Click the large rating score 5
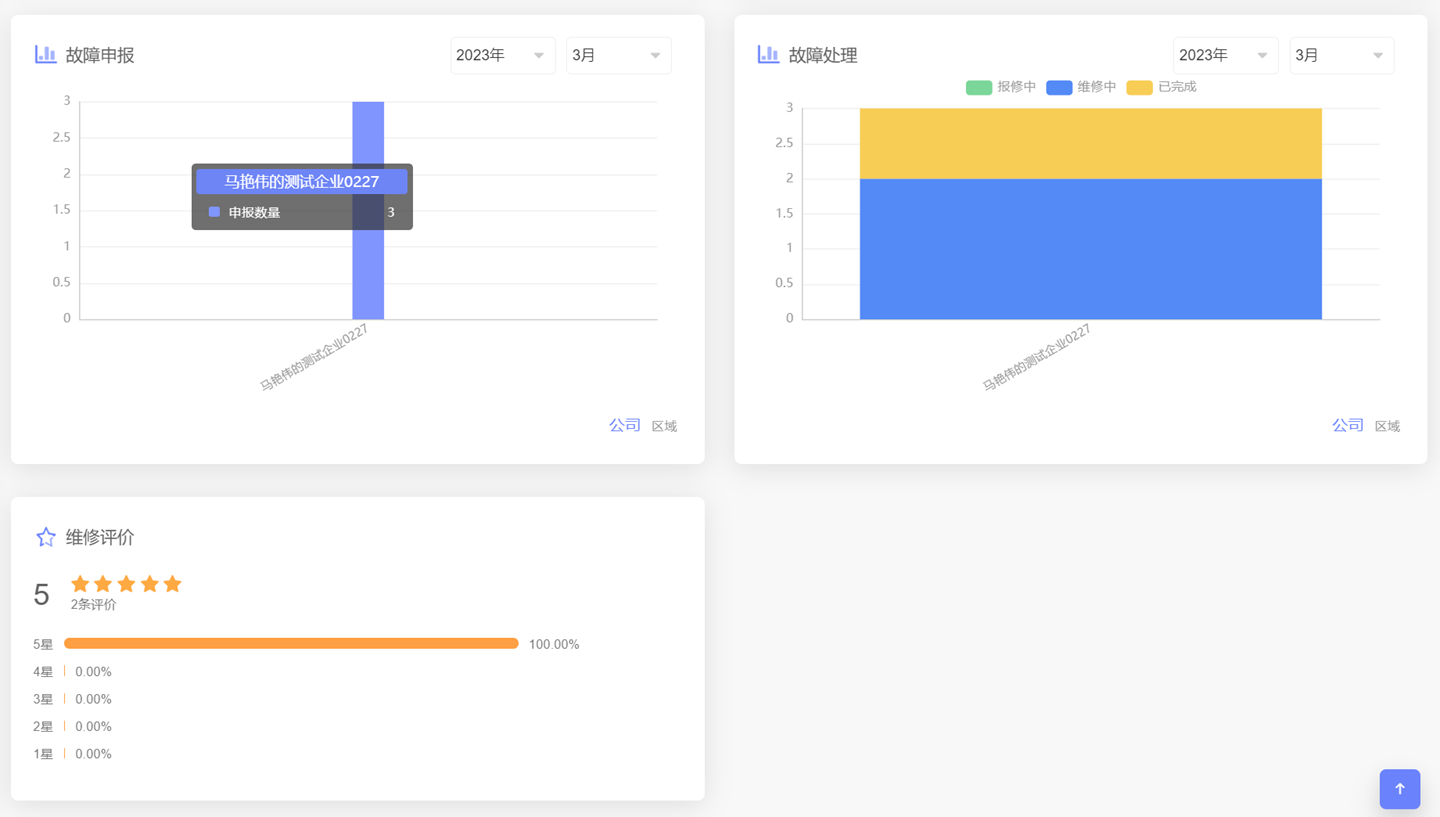 41,595
